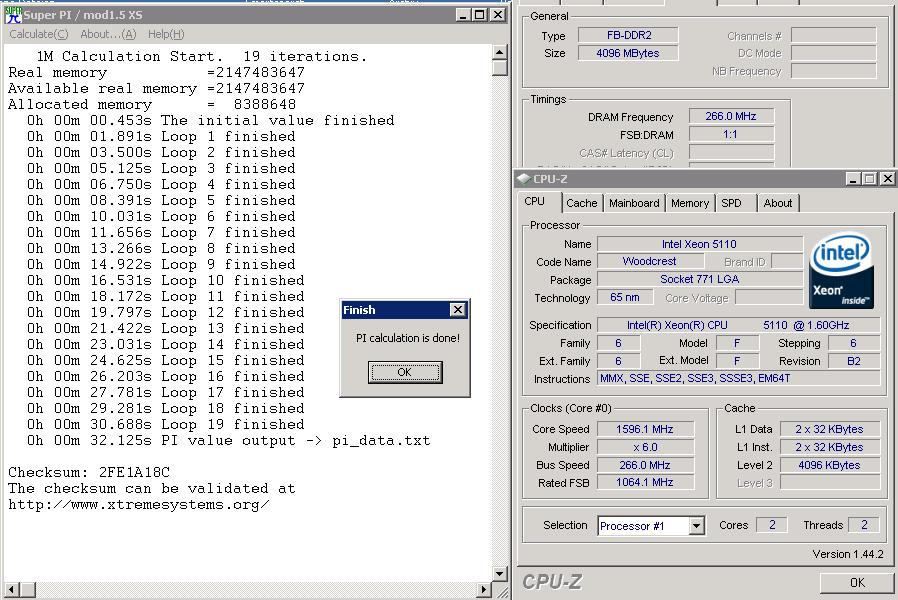Switch to the Memory tab in CPU-Z
The image size is (898, 600).
[x=690, y=203]
